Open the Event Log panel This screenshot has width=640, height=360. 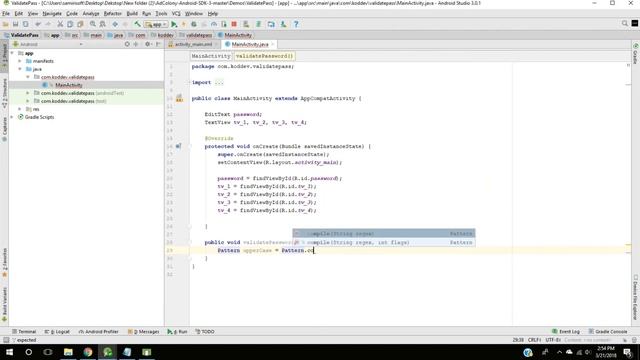click(x=566, y=331)
